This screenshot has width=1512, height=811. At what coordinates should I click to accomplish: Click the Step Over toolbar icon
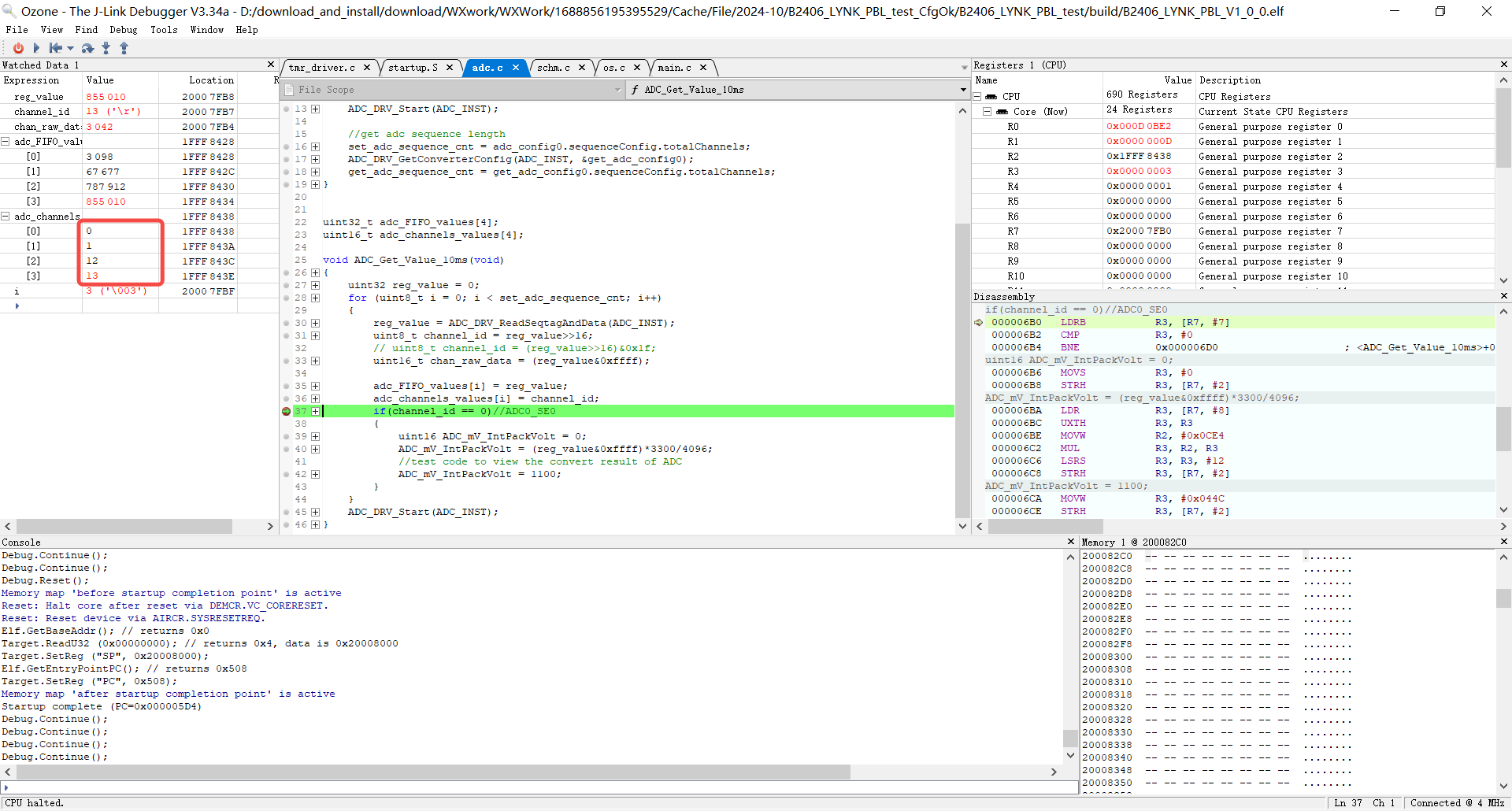tap(87, 48)
